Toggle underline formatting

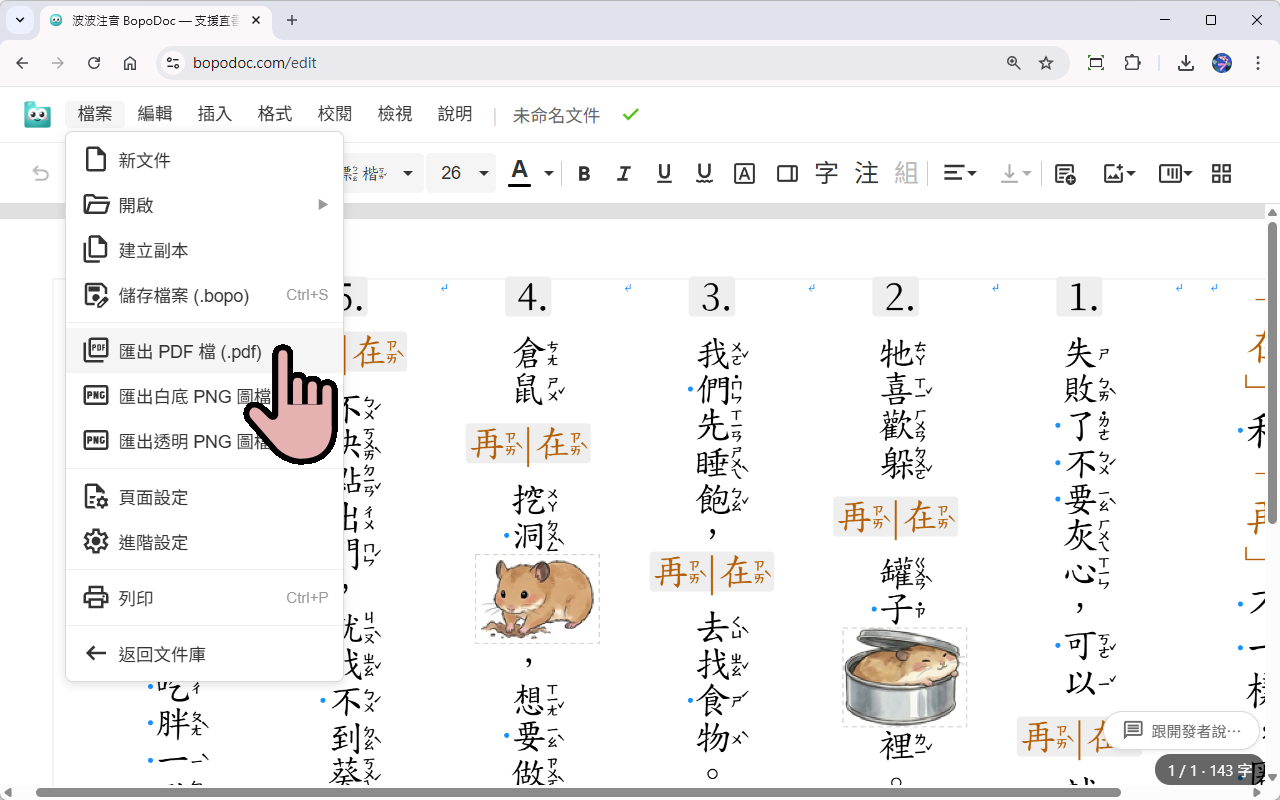pos(664,173)
